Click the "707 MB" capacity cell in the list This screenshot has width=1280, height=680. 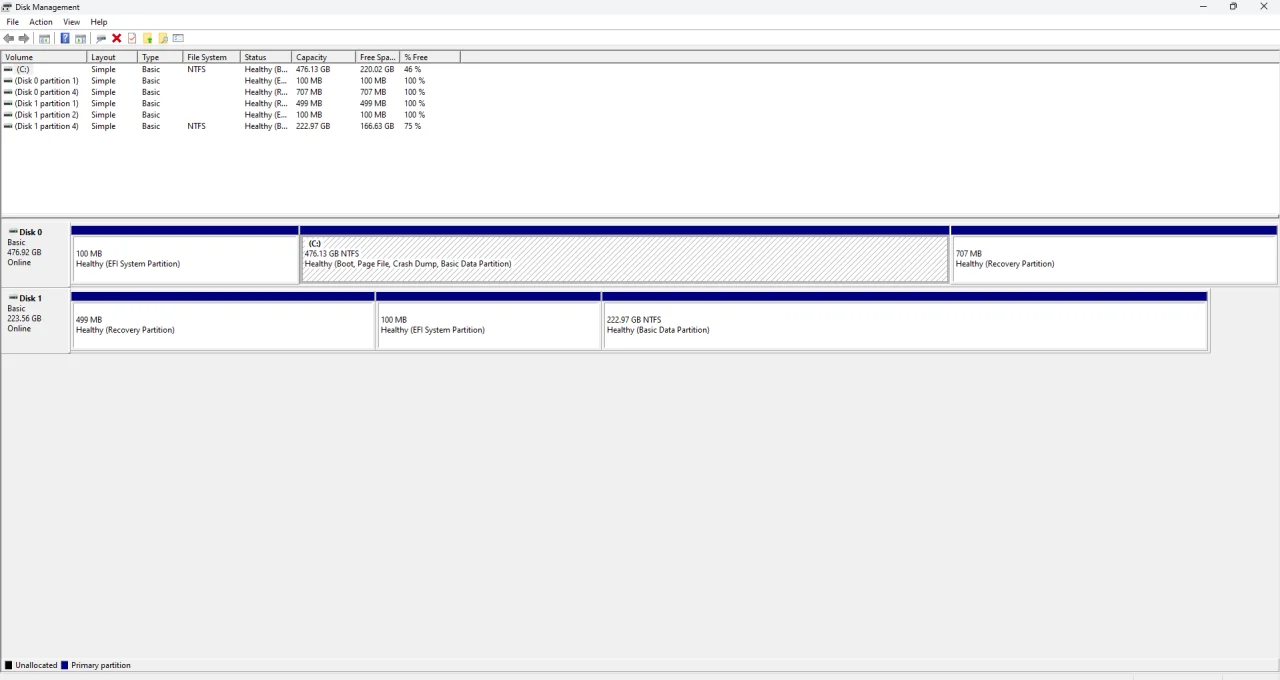[309, 92]
